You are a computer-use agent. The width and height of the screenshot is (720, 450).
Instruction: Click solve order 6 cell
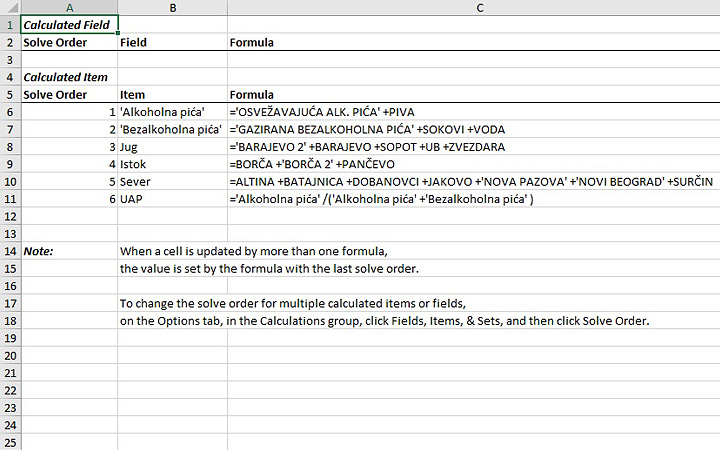pyautogui.click(x=69, y=199)
